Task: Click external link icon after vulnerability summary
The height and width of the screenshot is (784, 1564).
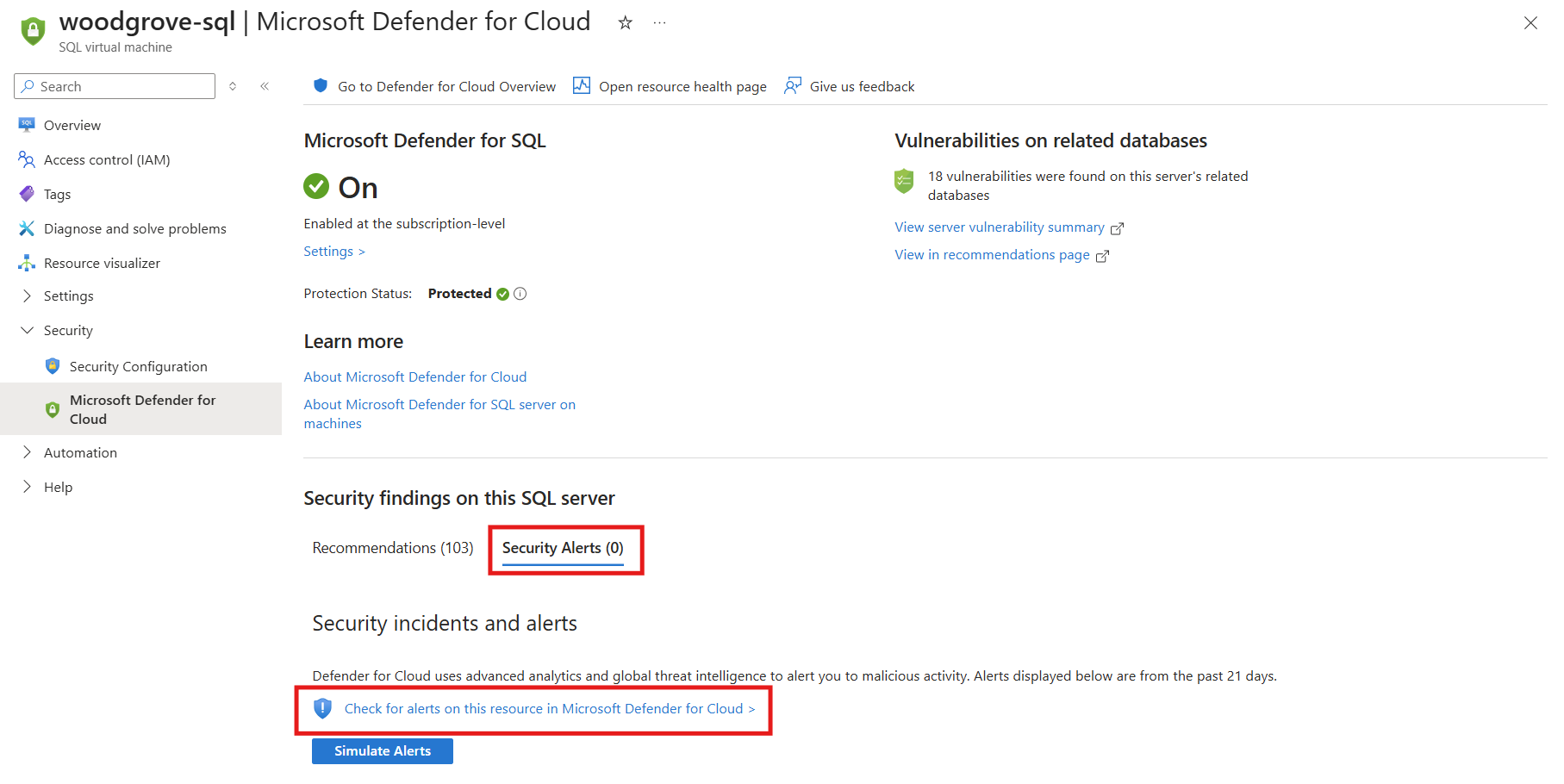Action: [1117, 228]
